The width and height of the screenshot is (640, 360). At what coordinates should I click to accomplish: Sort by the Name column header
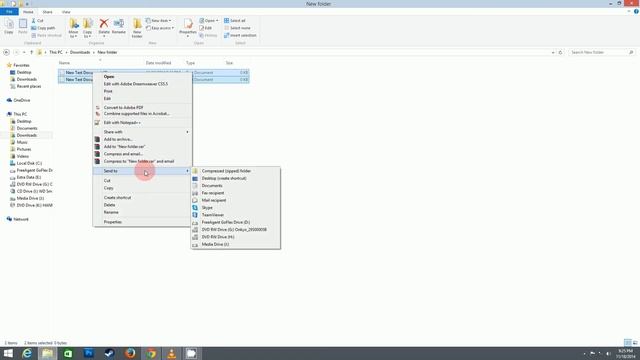pos(64,63)
